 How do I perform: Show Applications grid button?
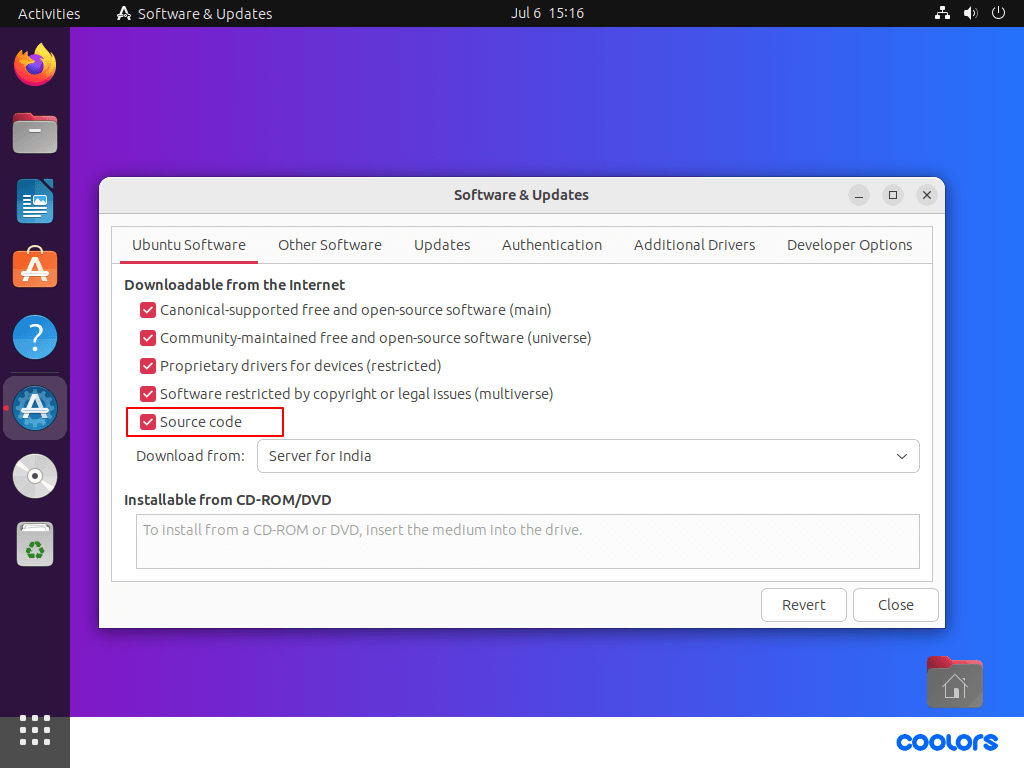click(35, 730)
